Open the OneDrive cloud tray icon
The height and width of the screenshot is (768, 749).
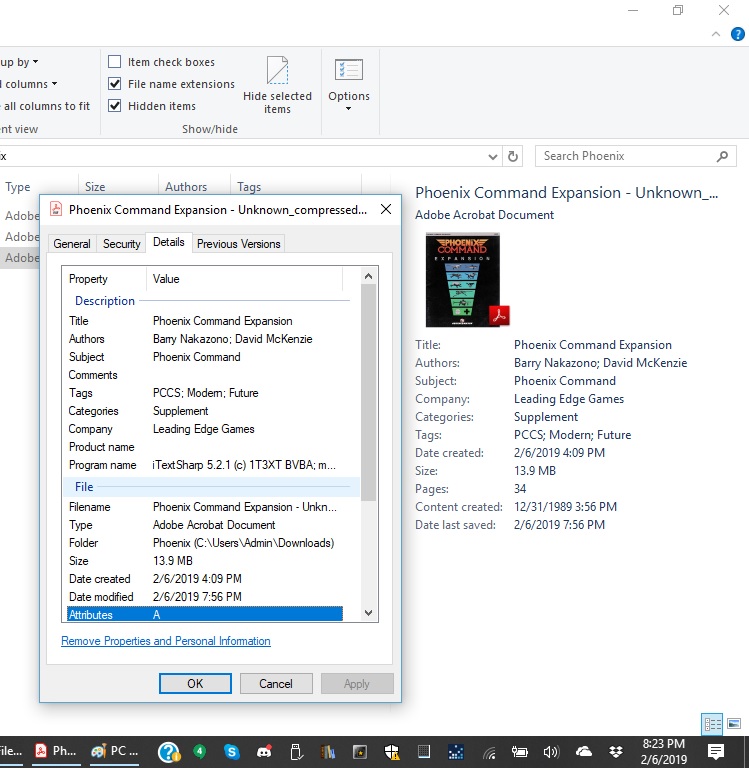[x=583, y=751]
